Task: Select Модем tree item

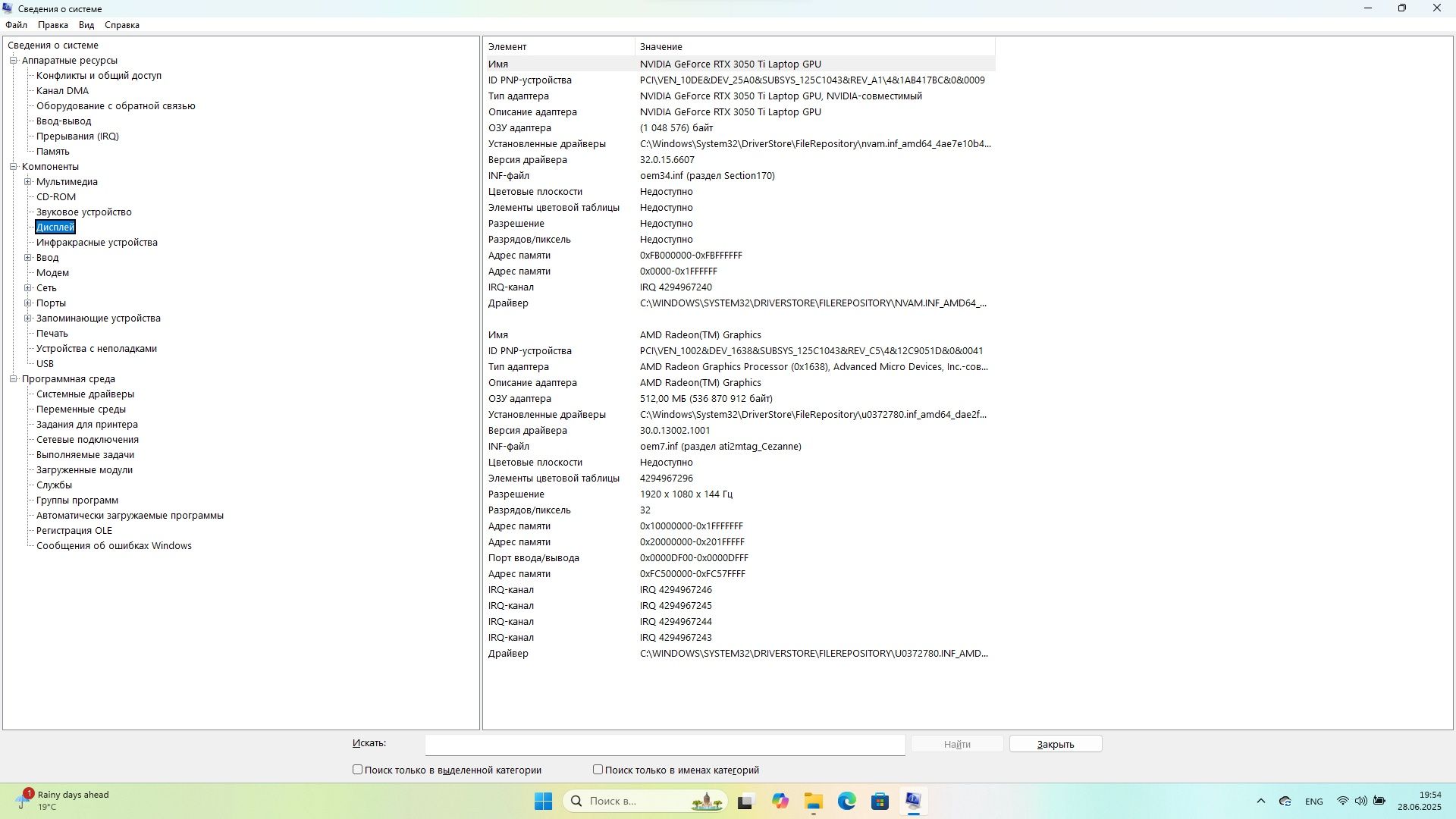Action: click(x=52, y=273)
